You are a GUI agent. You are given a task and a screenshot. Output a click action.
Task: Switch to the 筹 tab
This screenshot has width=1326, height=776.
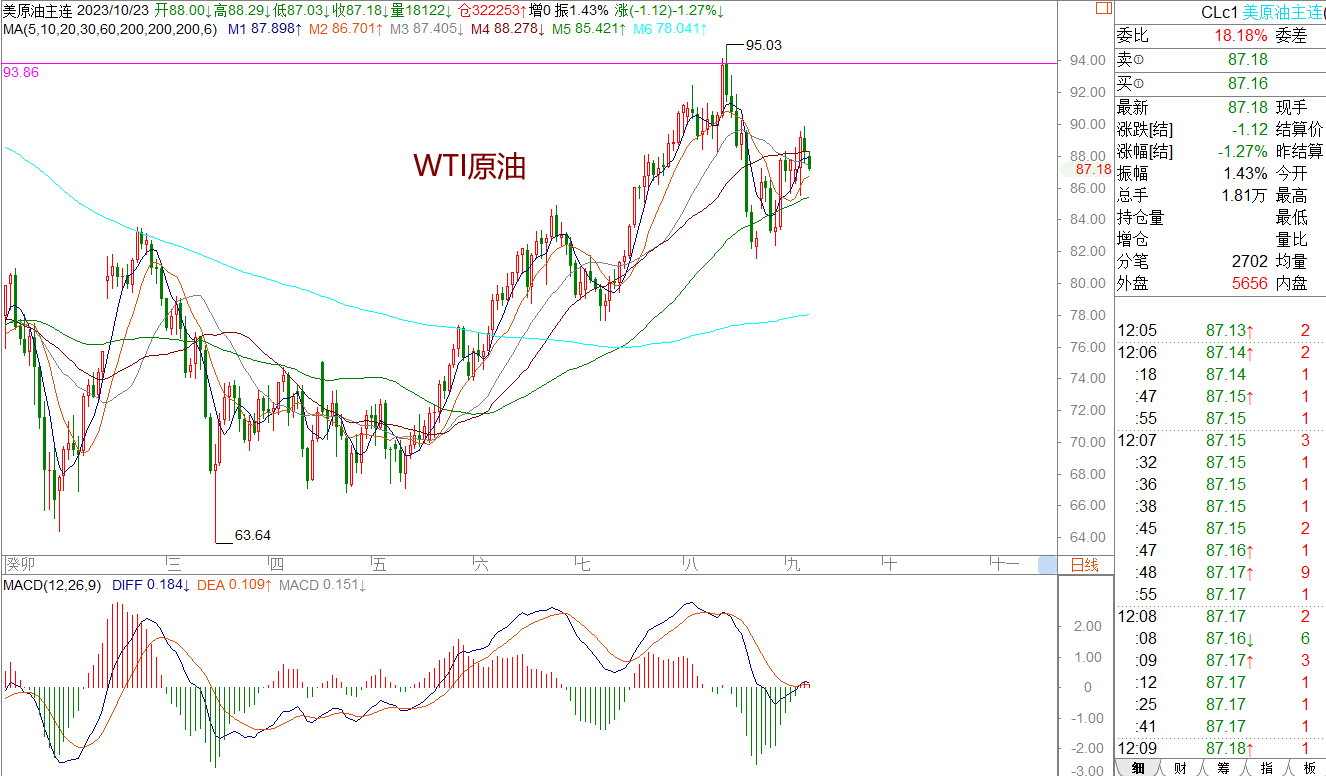(1224, 767)
